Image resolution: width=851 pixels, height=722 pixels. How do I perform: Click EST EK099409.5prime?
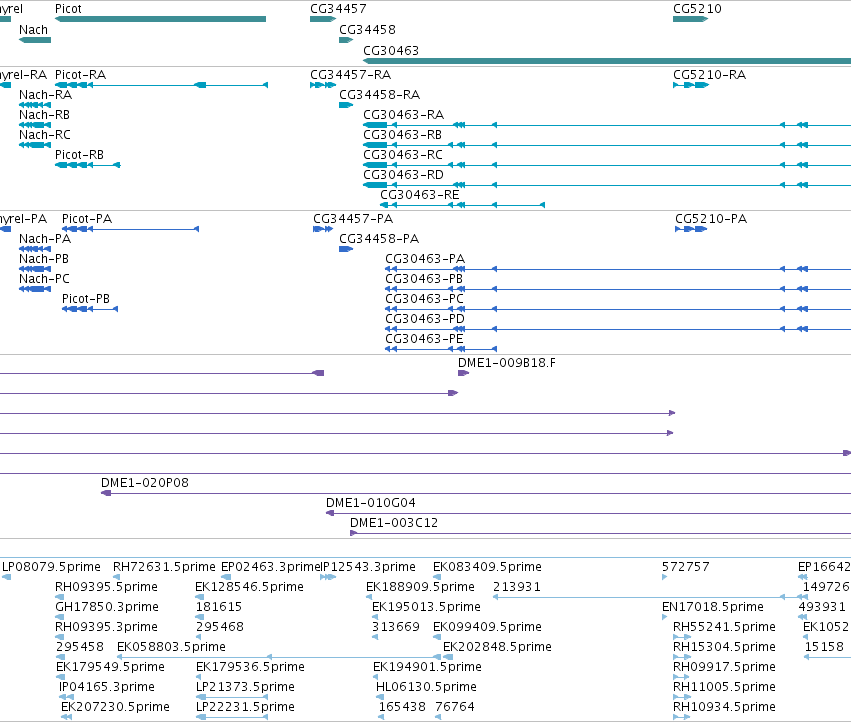pos(437,637)
